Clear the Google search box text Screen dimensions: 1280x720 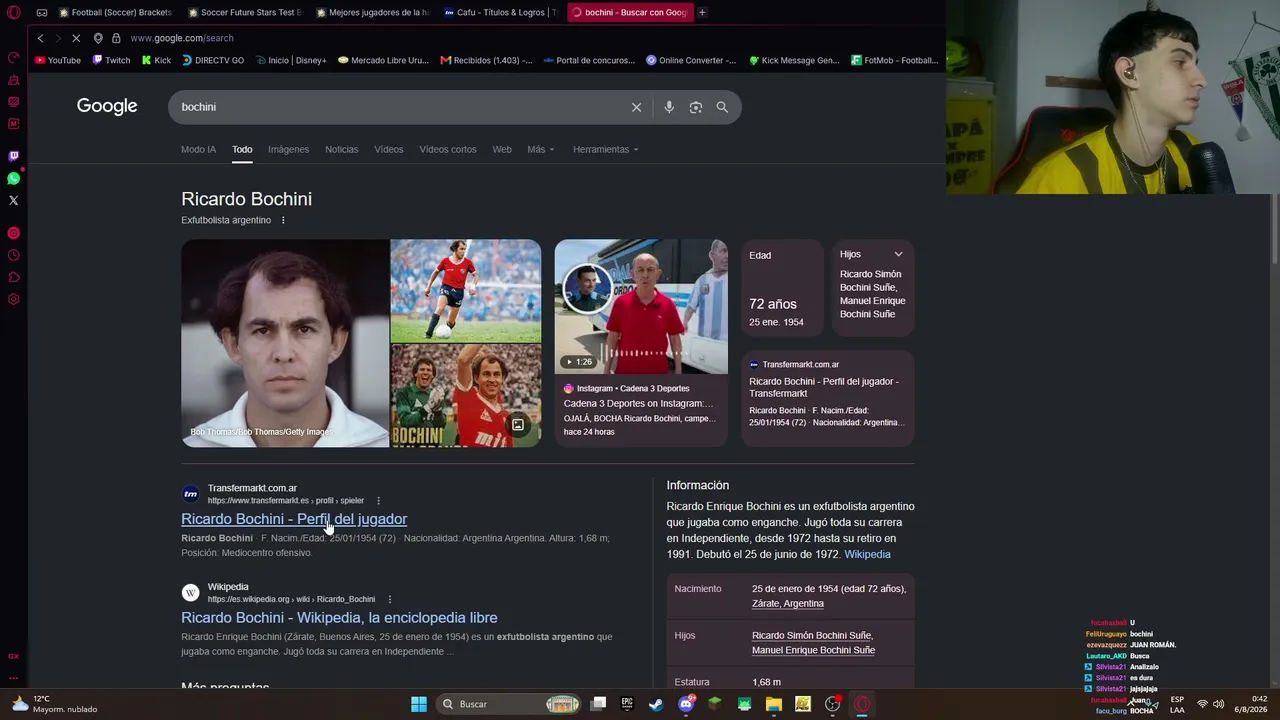636,107
